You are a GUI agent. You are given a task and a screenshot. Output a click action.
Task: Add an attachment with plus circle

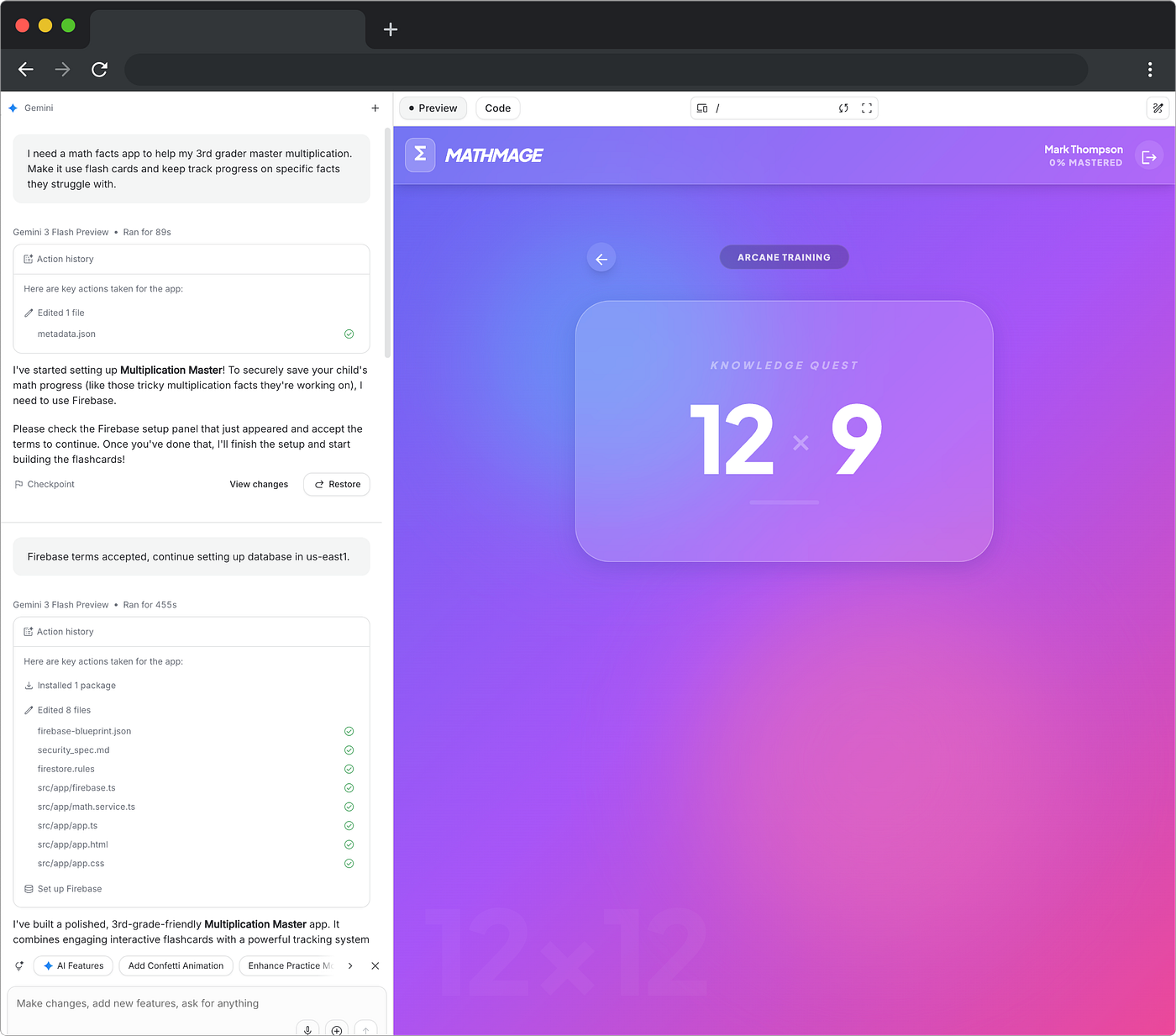click(337, 1030)
